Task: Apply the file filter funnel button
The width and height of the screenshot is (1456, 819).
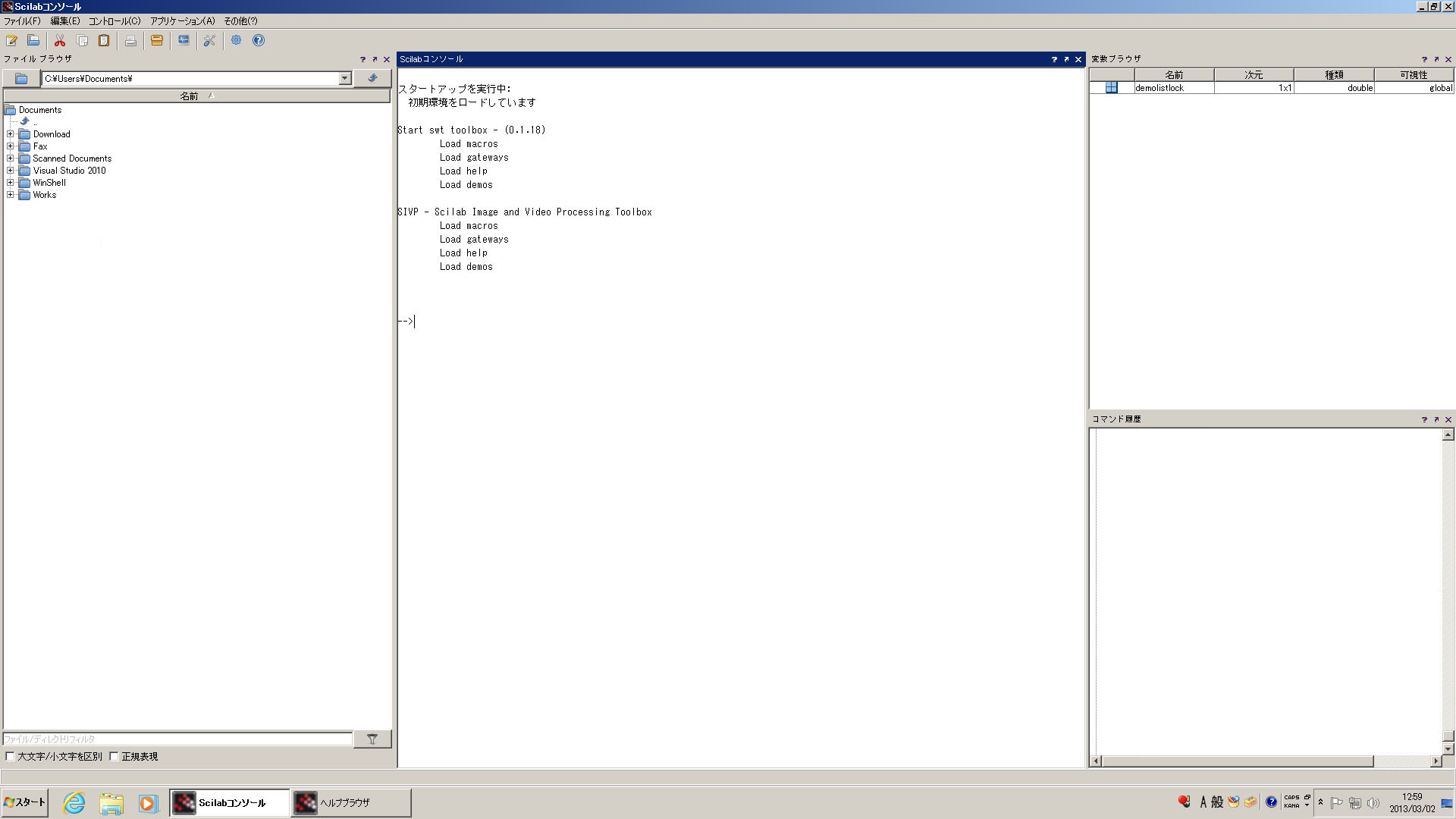Action: pos(372,739)
